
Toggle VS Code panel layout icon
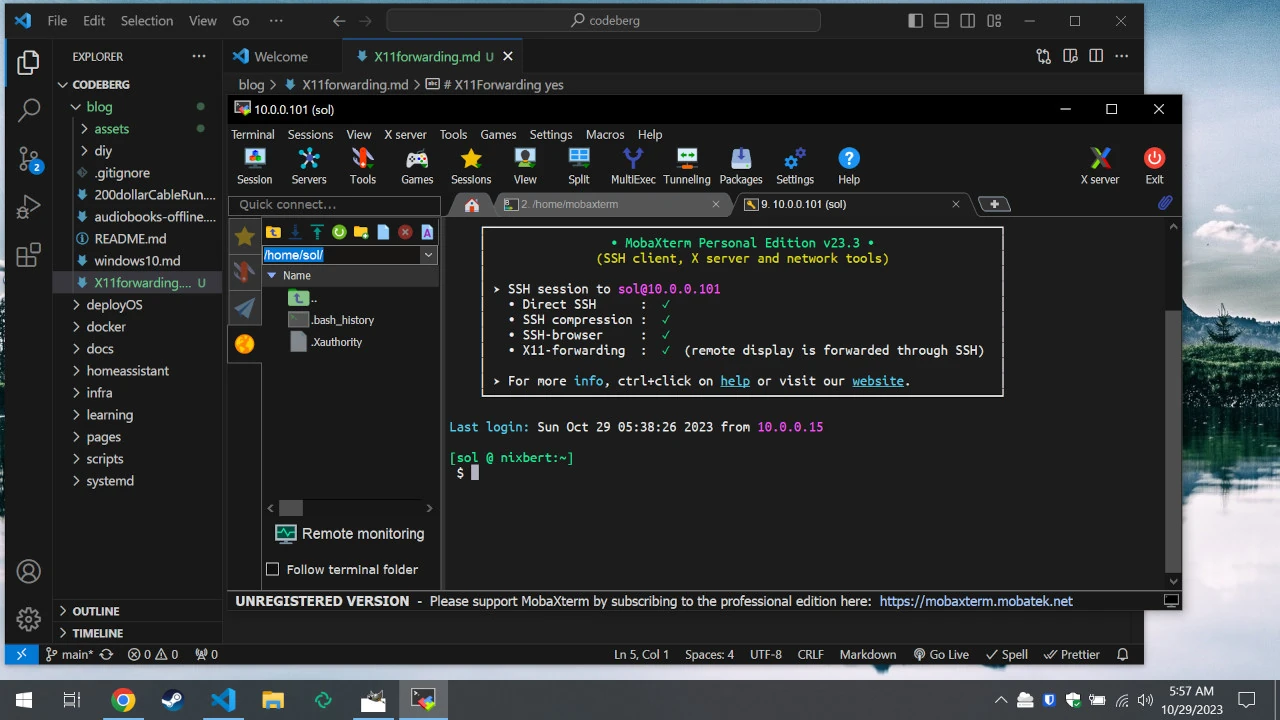pos(941,21)
